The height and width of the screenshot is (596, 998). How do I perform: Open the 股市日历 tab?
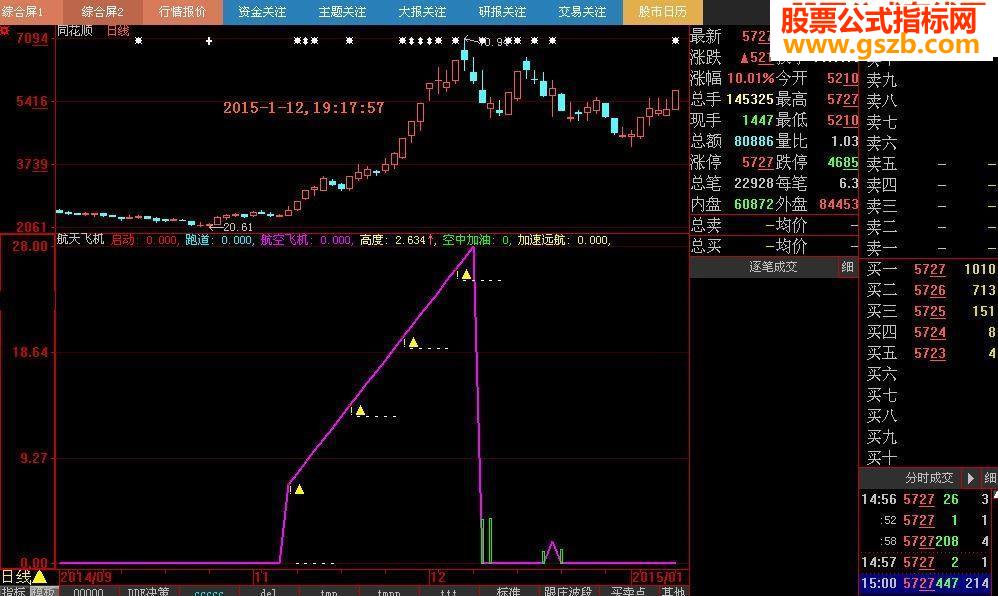[x=663, y=11]
